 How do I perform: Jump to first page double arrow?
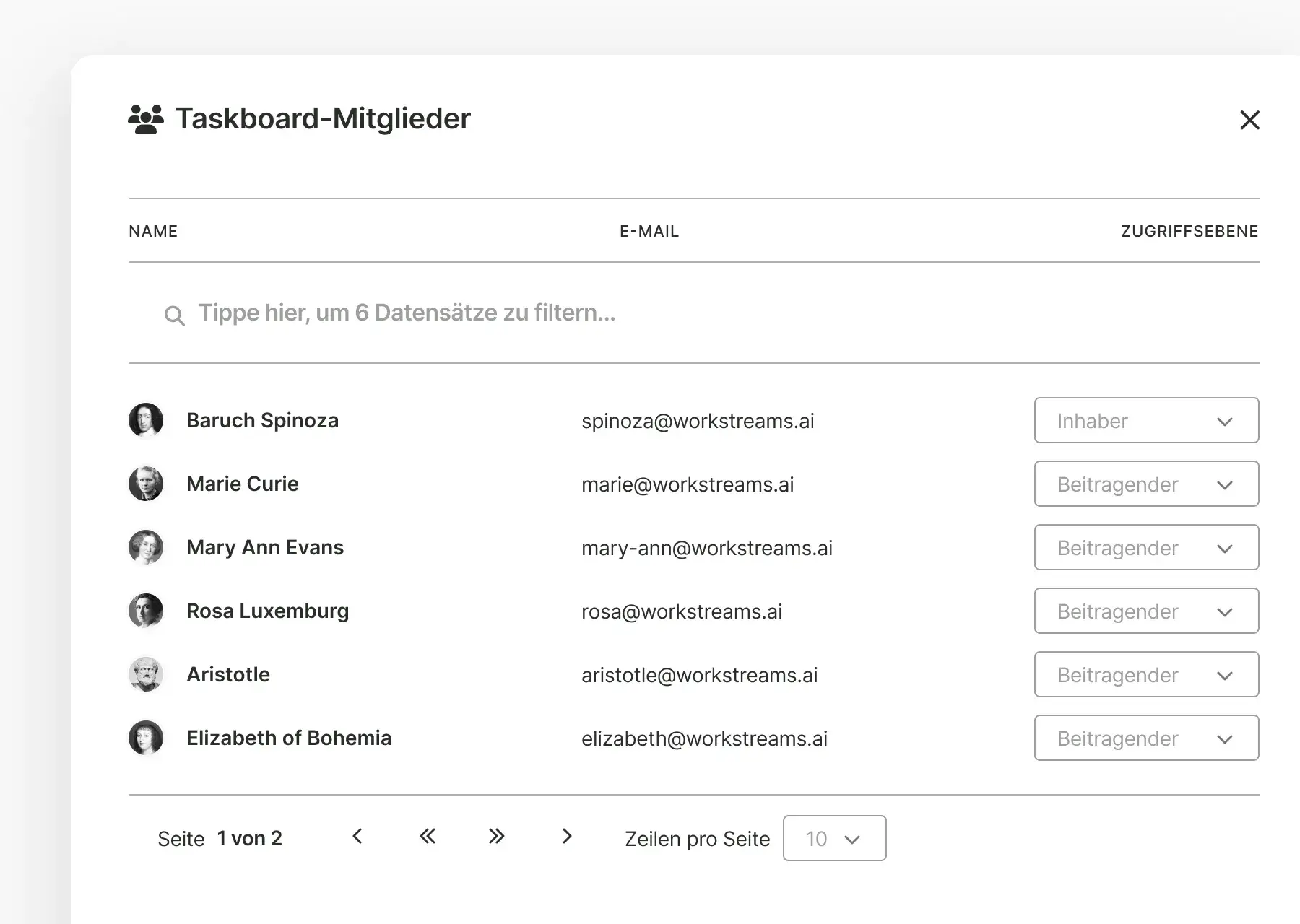[428, 837]
